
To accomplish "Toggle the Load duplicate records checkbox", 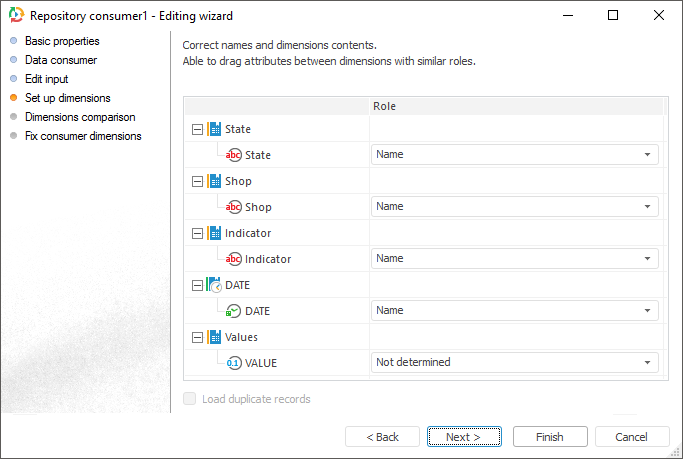I will [x=190, y=399].
